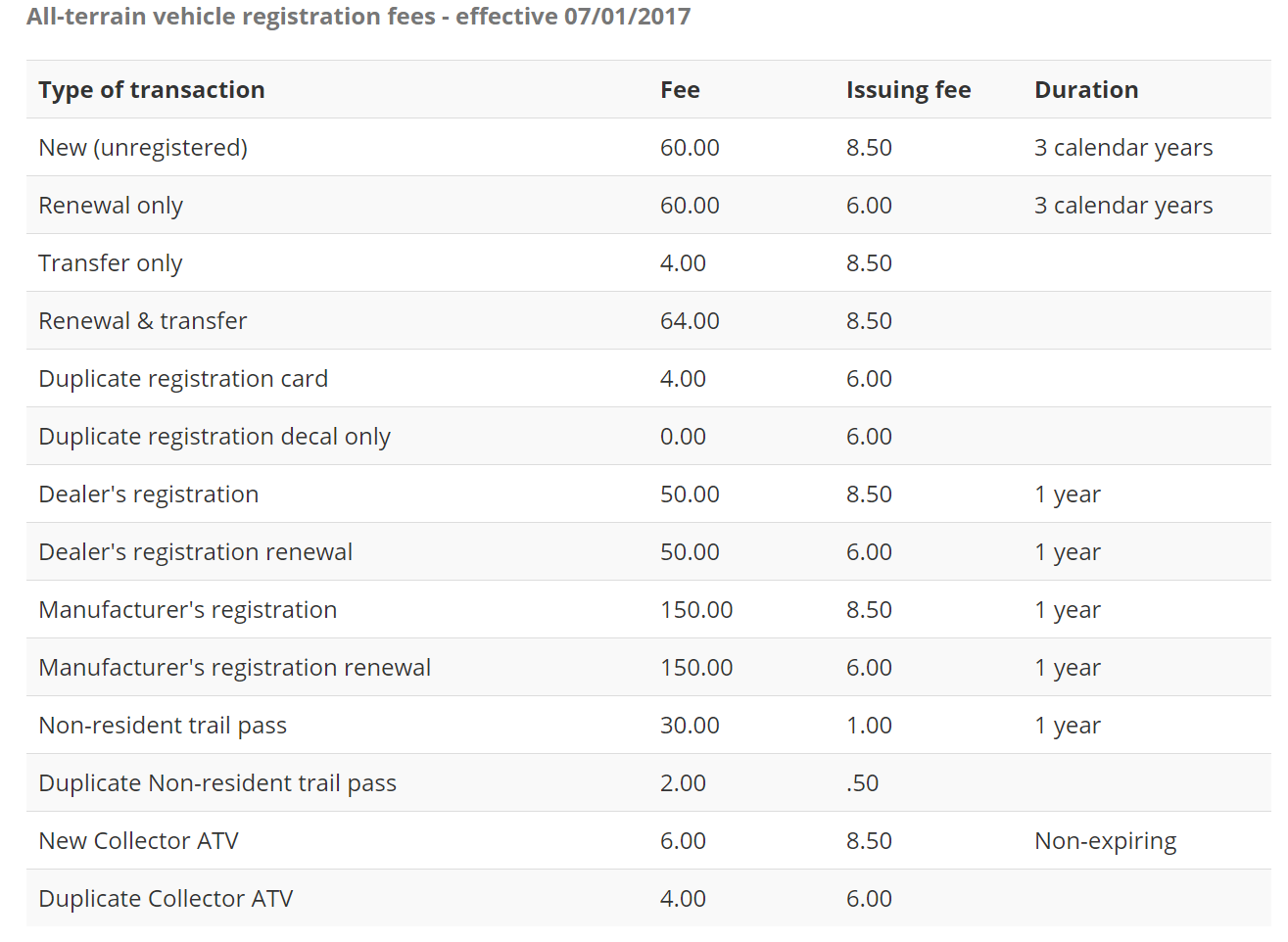
Task: Click 'Duplicate registration decal only' row
Action: pos(648,436)
